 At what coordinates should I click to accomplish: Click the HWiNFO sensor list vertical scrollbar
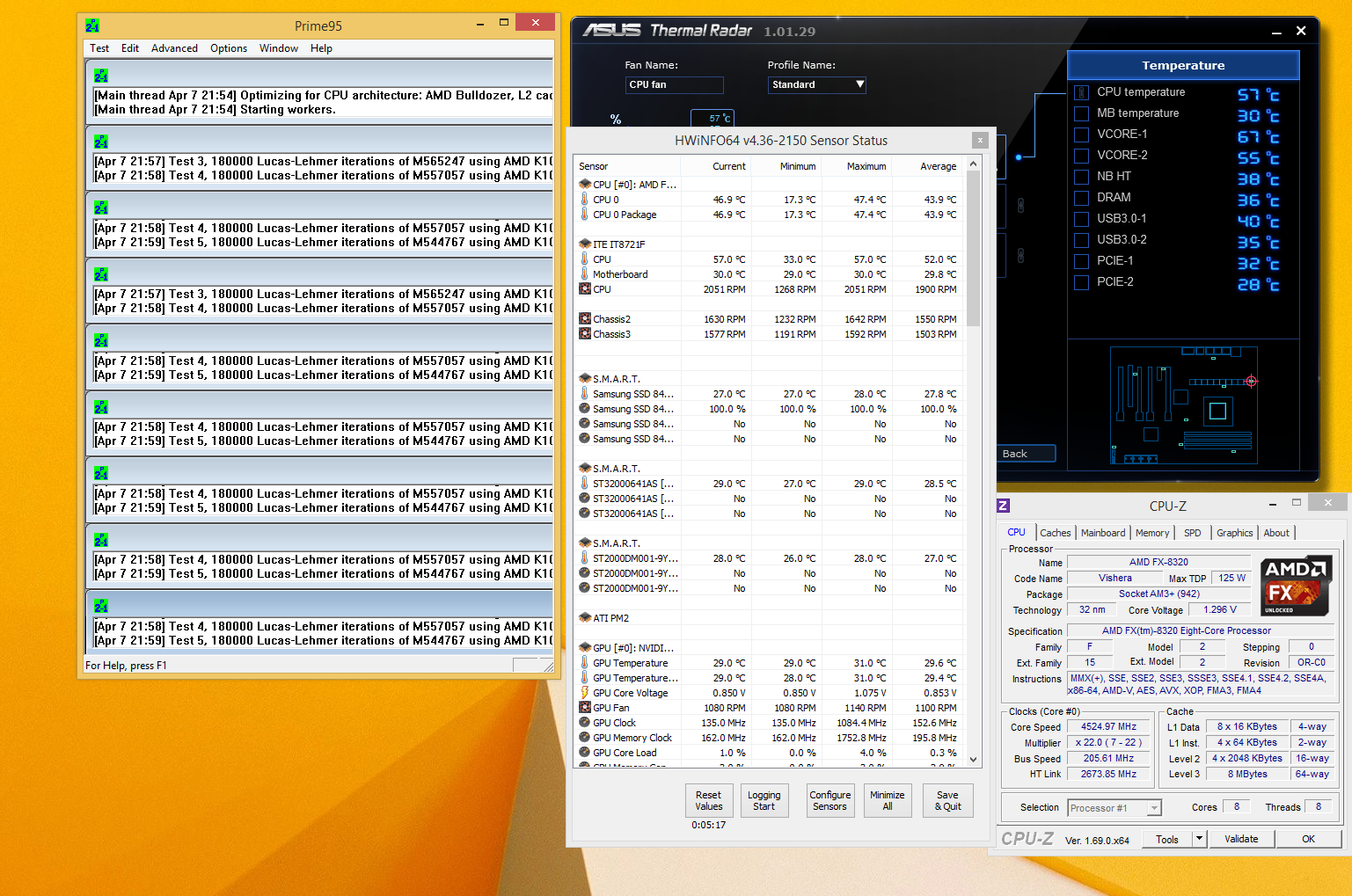point(973,461)
